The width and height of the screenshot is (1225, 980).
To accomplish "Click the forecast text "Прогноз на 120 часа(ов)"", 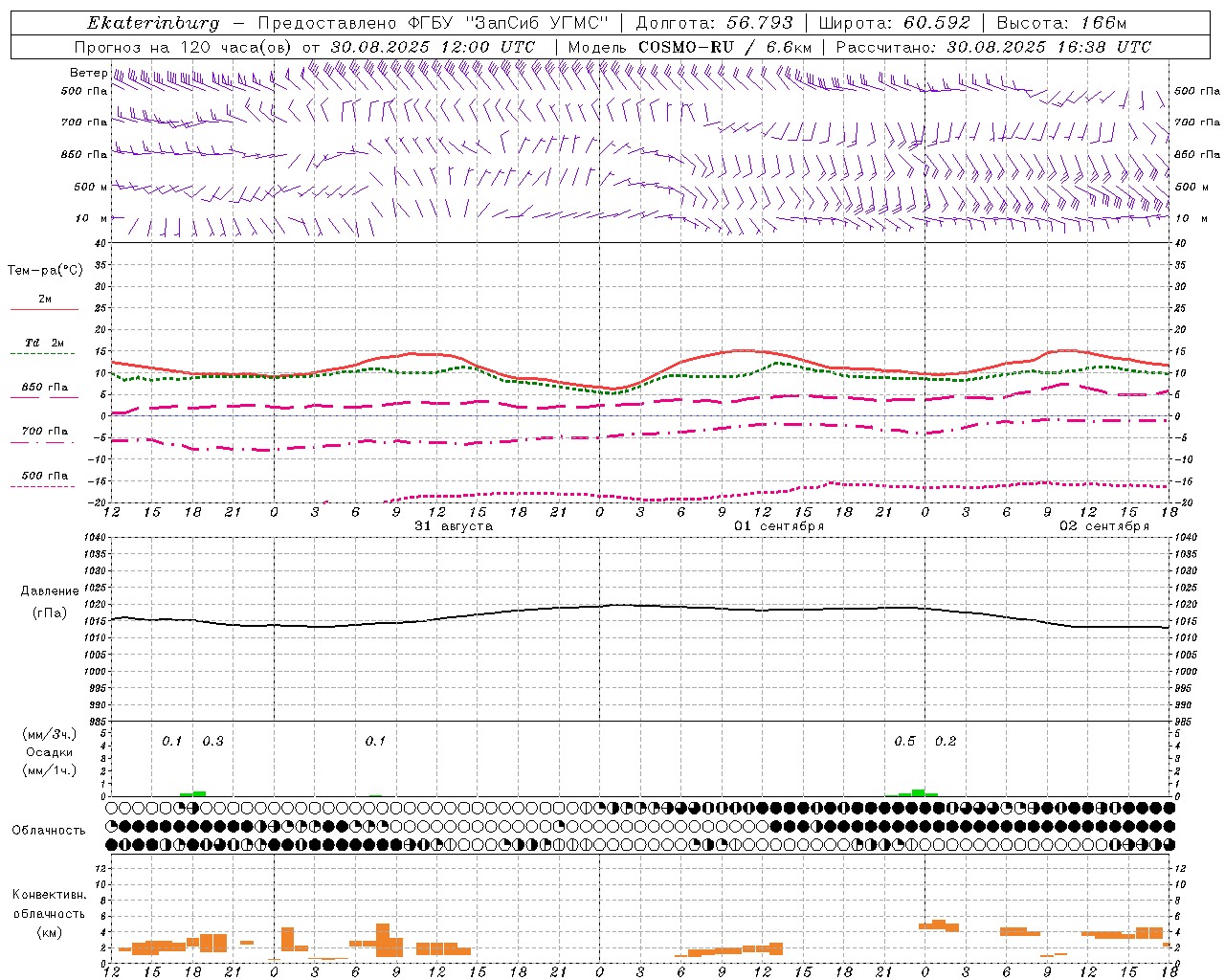I will pos(184,47).
